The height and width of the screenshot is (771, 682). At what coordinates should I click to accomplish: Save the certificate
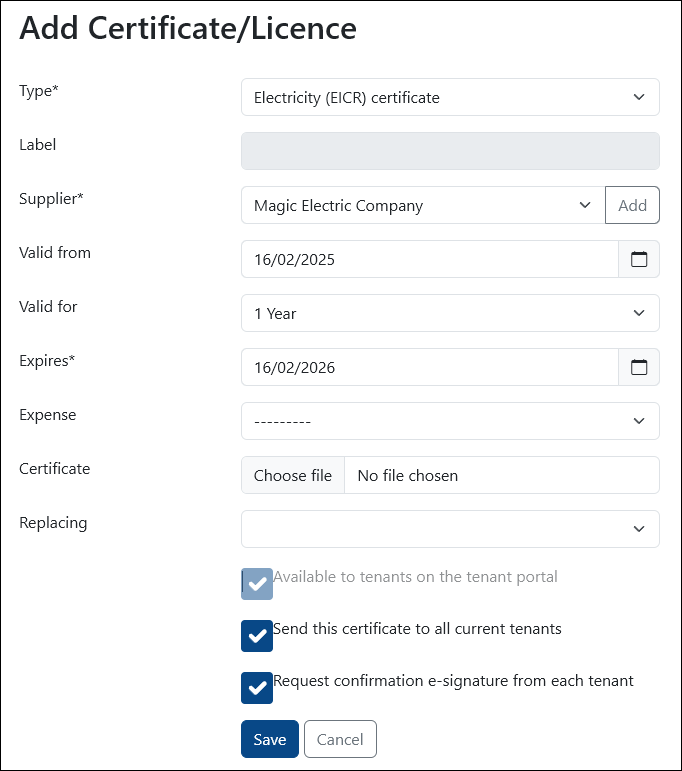269,739
